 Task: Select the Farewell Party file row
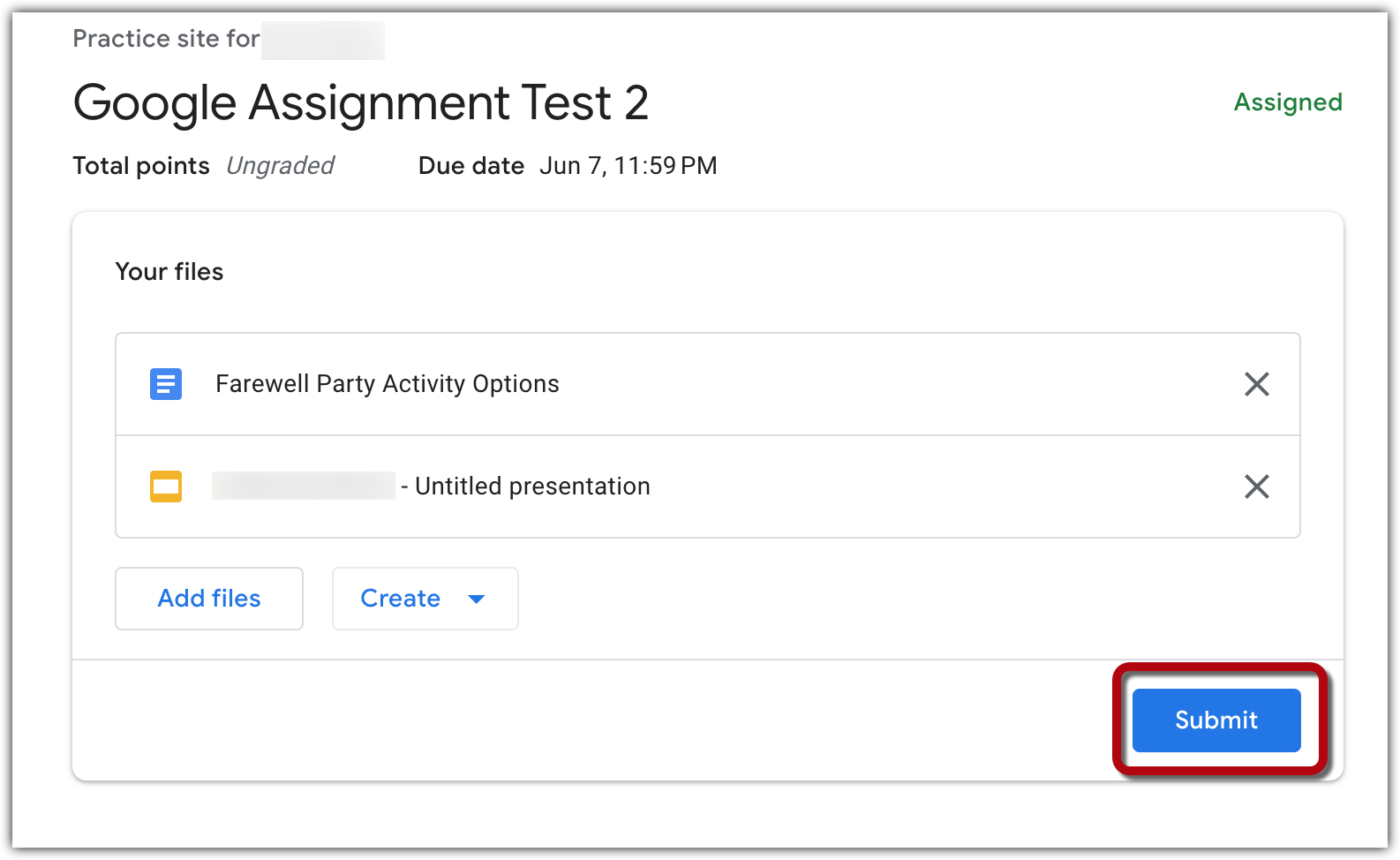click(x=706, y=384)
